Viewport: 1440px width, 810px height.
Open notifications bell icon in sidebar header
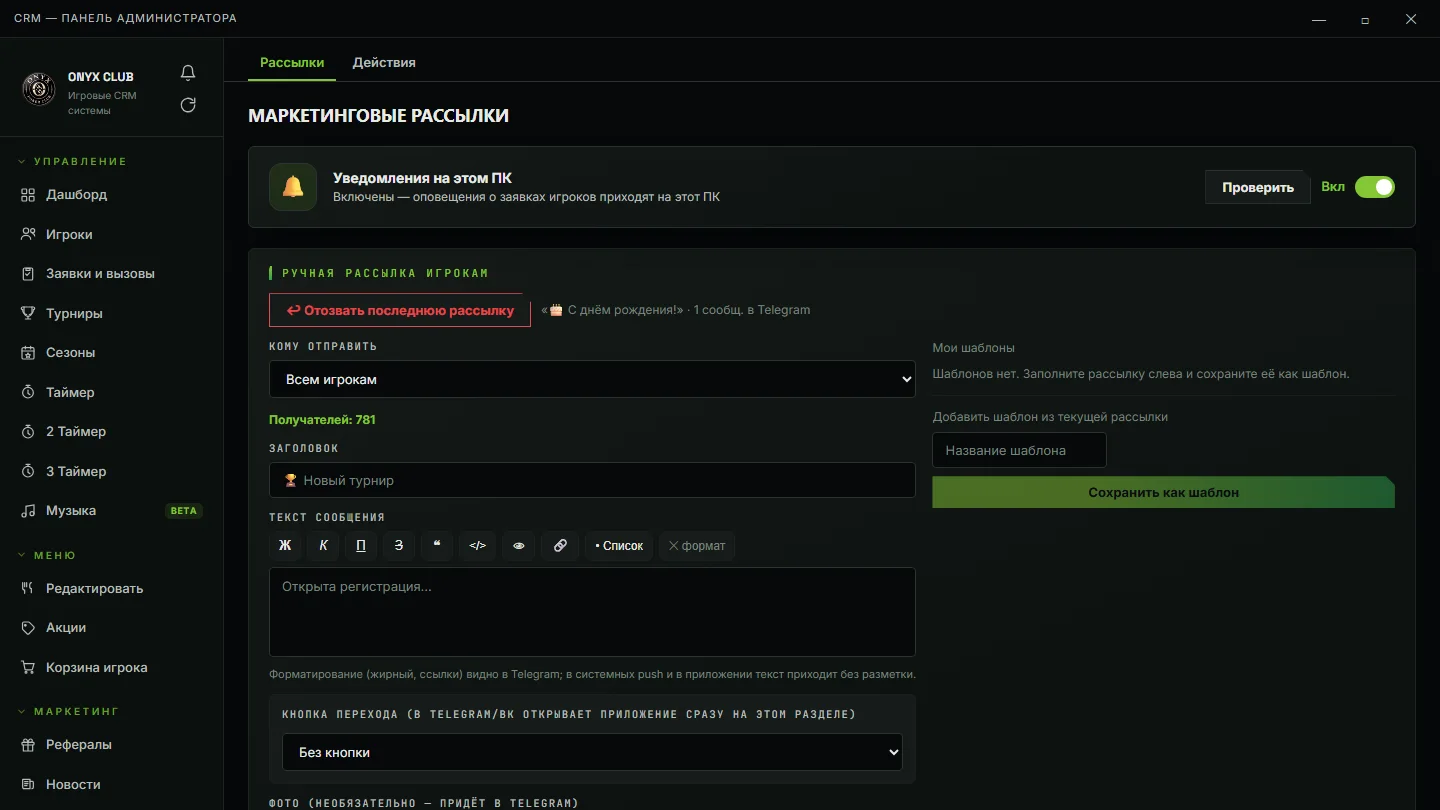click(188, 73)
